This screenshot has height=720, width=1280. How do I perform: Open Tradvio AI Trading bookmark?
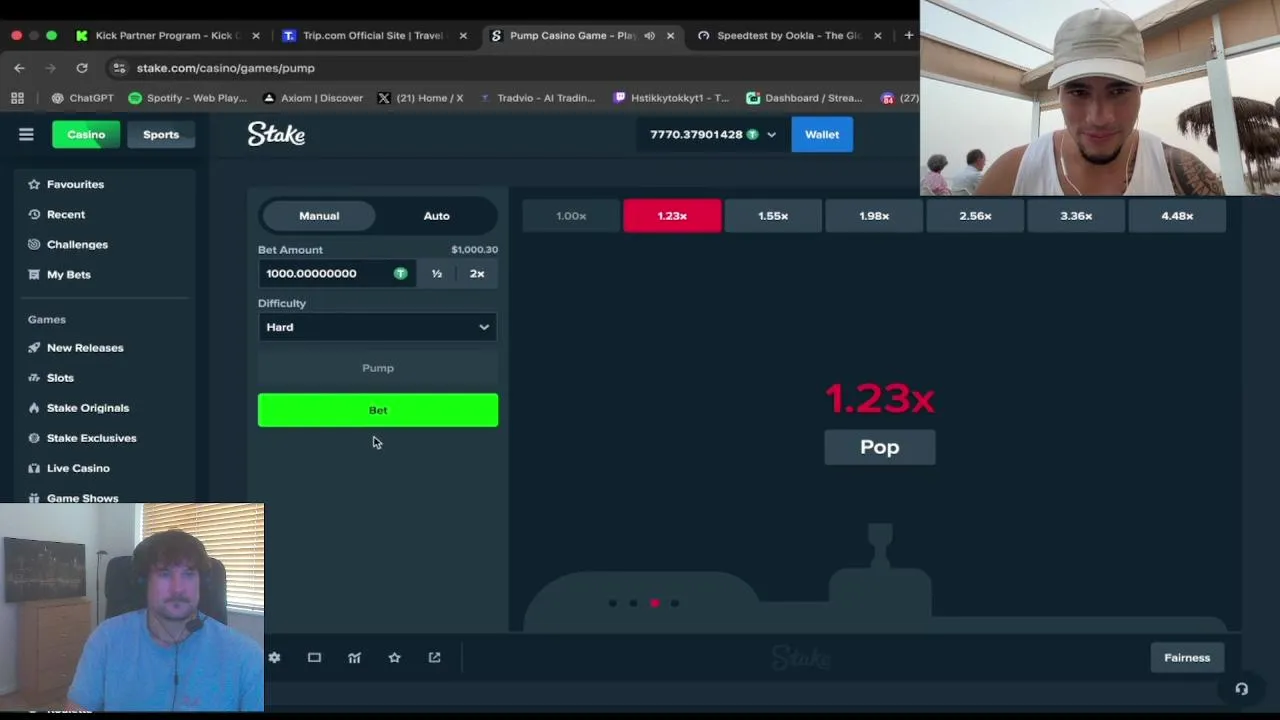(537, 98)
